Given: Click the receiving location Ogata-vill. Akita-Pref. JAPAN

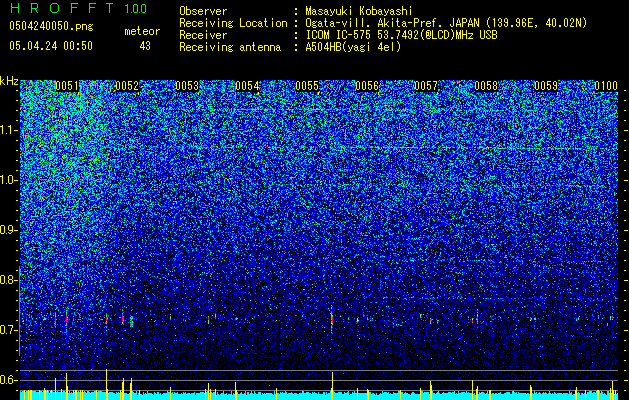Looking at the screenshot, I should tap(446, 23).
